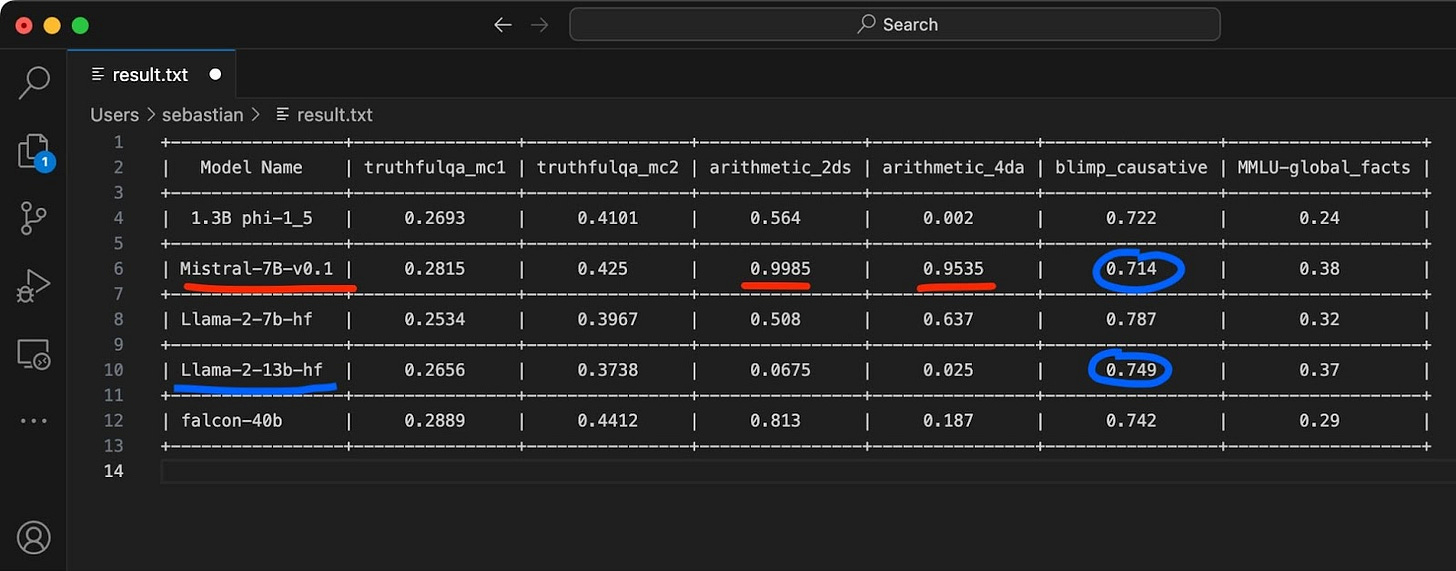
Task: Show additional views via the ellipsis icon
Action: pyautogui.click(x=34, y=421)
